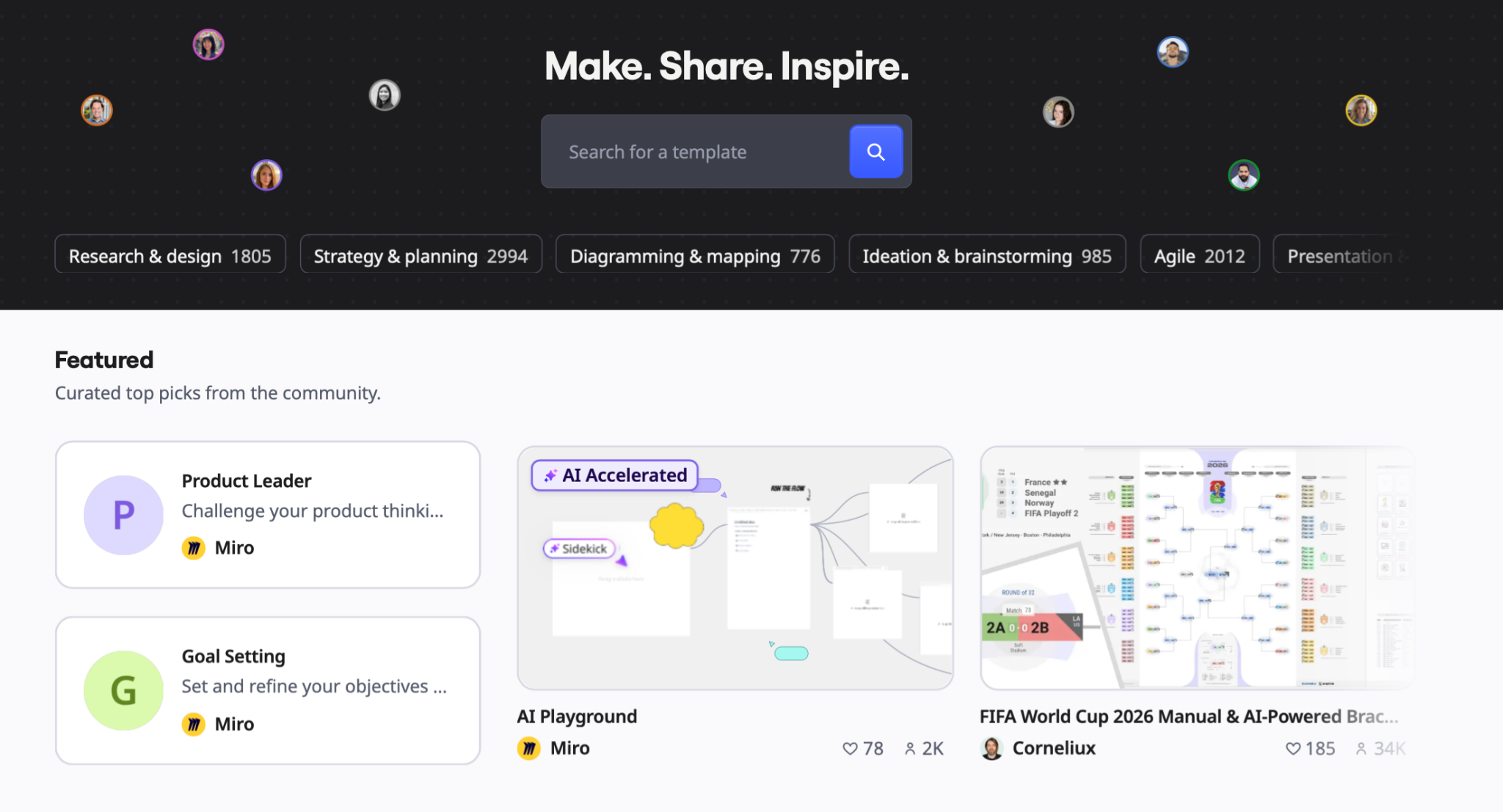Open the FIFA World Cup bracket thumbnail

[1198, 568]
